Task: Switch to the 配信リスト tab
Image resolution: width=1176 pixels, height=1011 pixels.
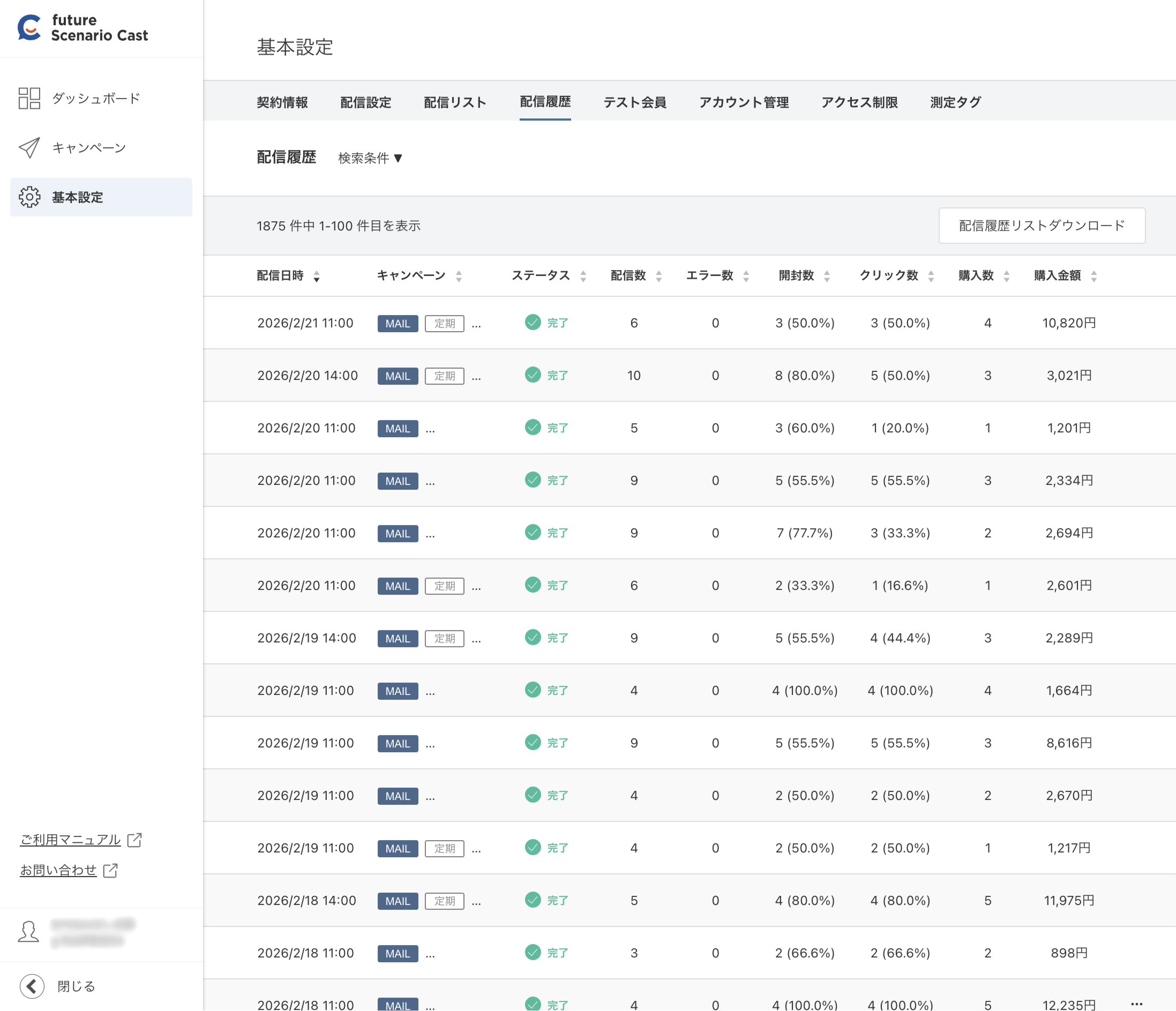Action: click(x=455, y=102)
